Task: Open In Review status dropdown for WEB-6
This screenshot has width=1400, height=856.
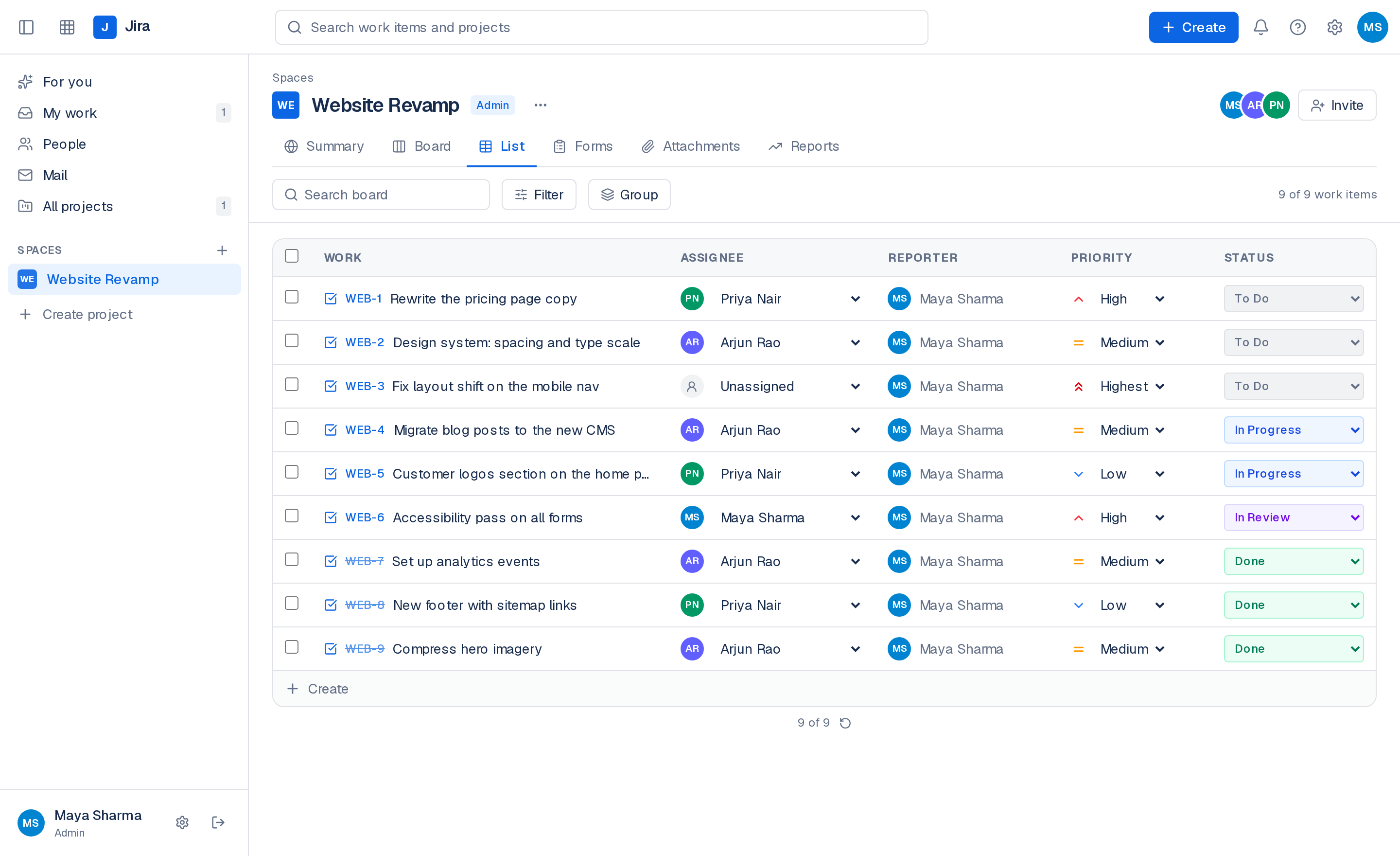Action: click(x=1294, y=518)
